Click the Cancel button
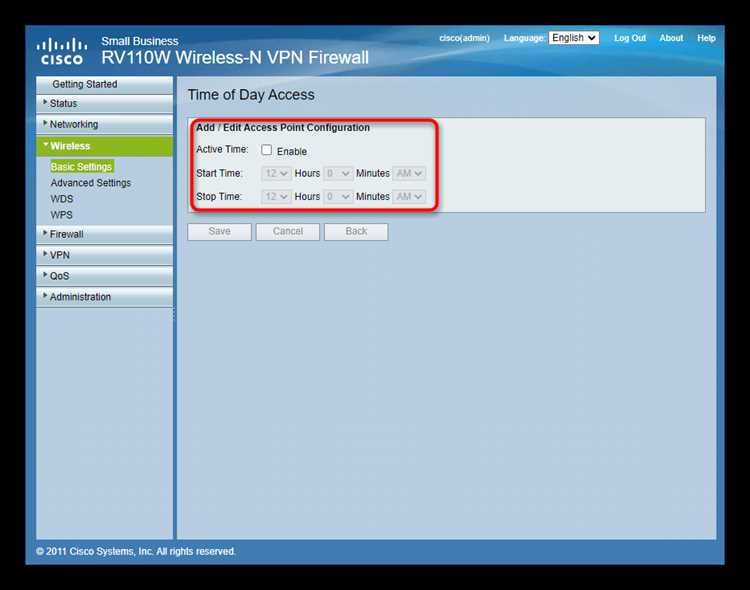 coord(288,232)
